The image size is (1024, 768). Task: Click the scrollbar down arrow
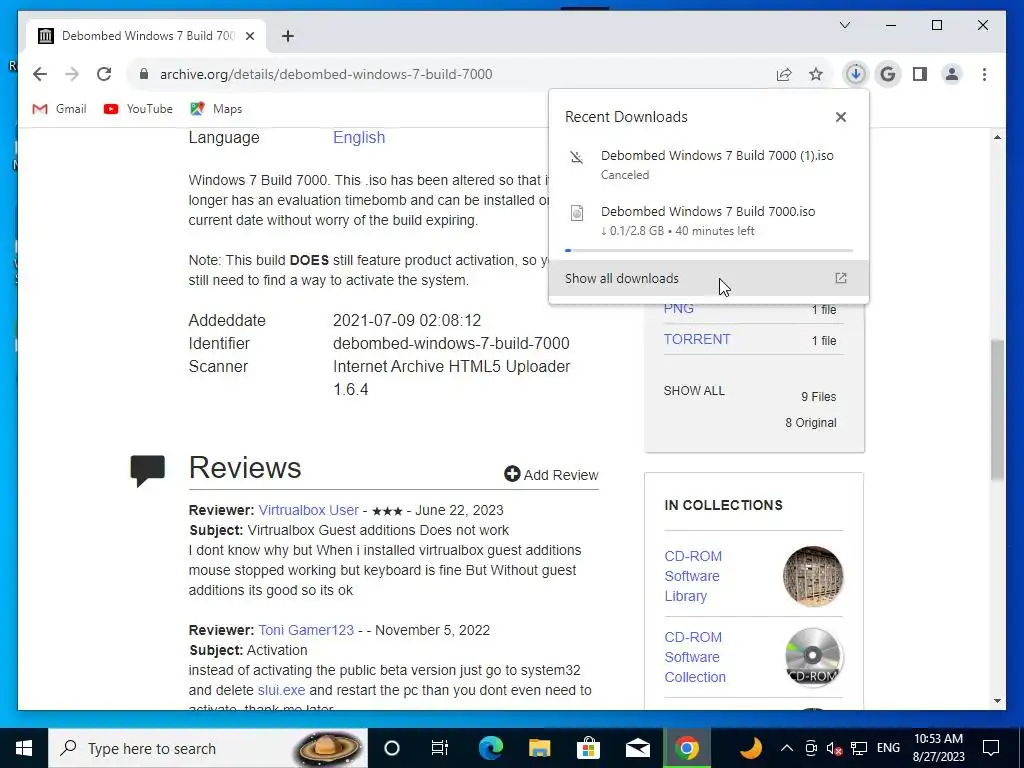pos(997,701)
